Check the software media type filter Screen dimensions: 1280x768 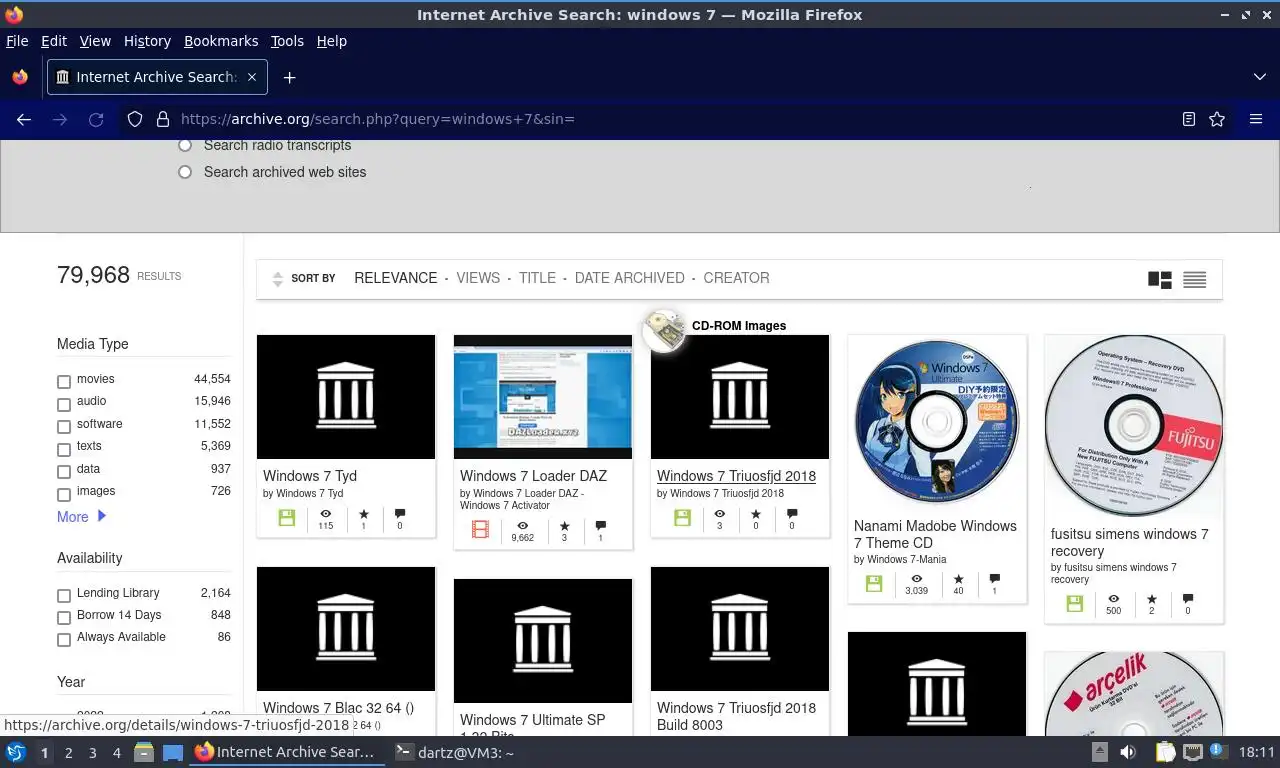coord(64,426)
